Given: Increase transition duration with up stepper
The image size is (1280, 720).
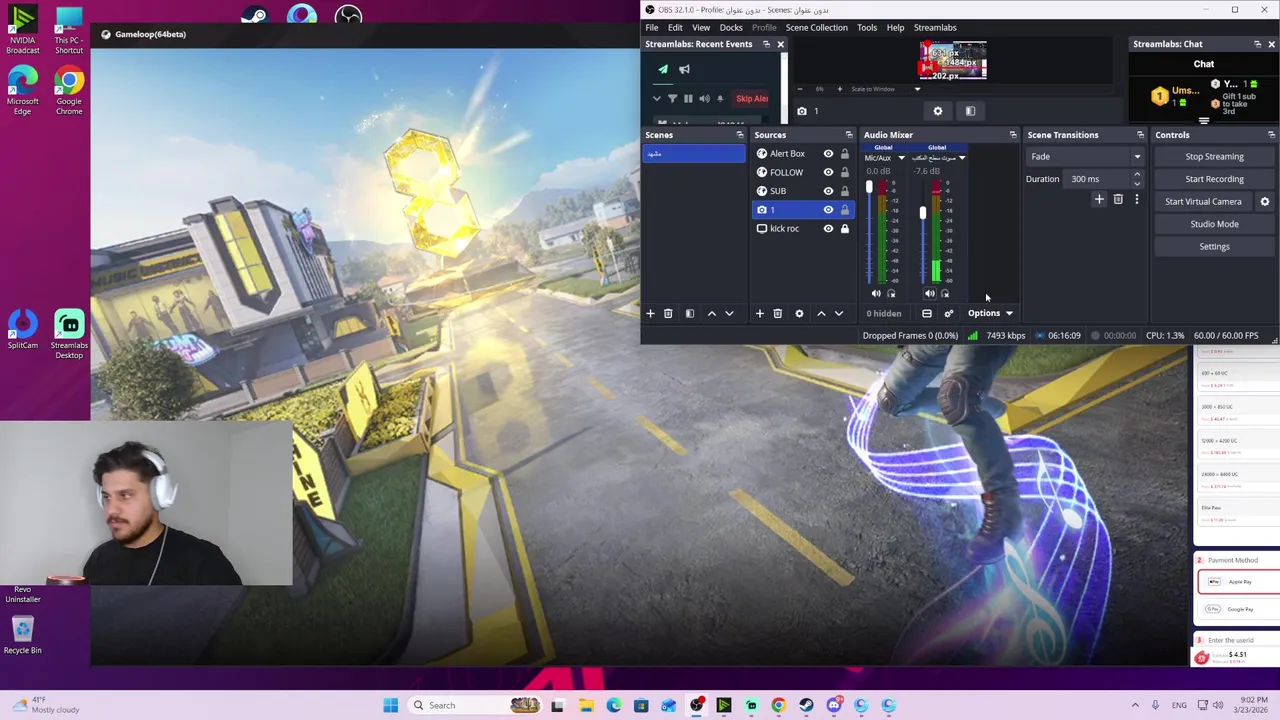Looking at the screenshot, I should [x=1137, y=175].
